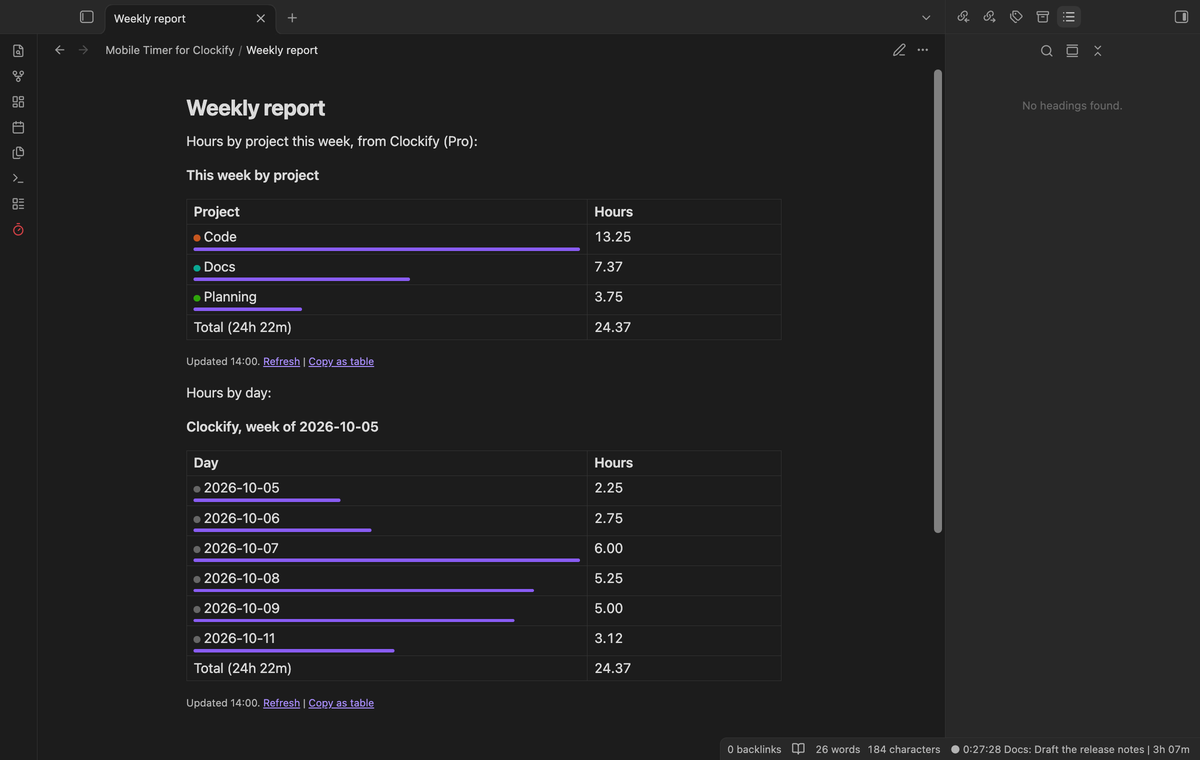The width and height of the screenshot is (1200, 760).
Task: Click the Clockify week of 2026-10-05 heading
Action: coord(282,427)
